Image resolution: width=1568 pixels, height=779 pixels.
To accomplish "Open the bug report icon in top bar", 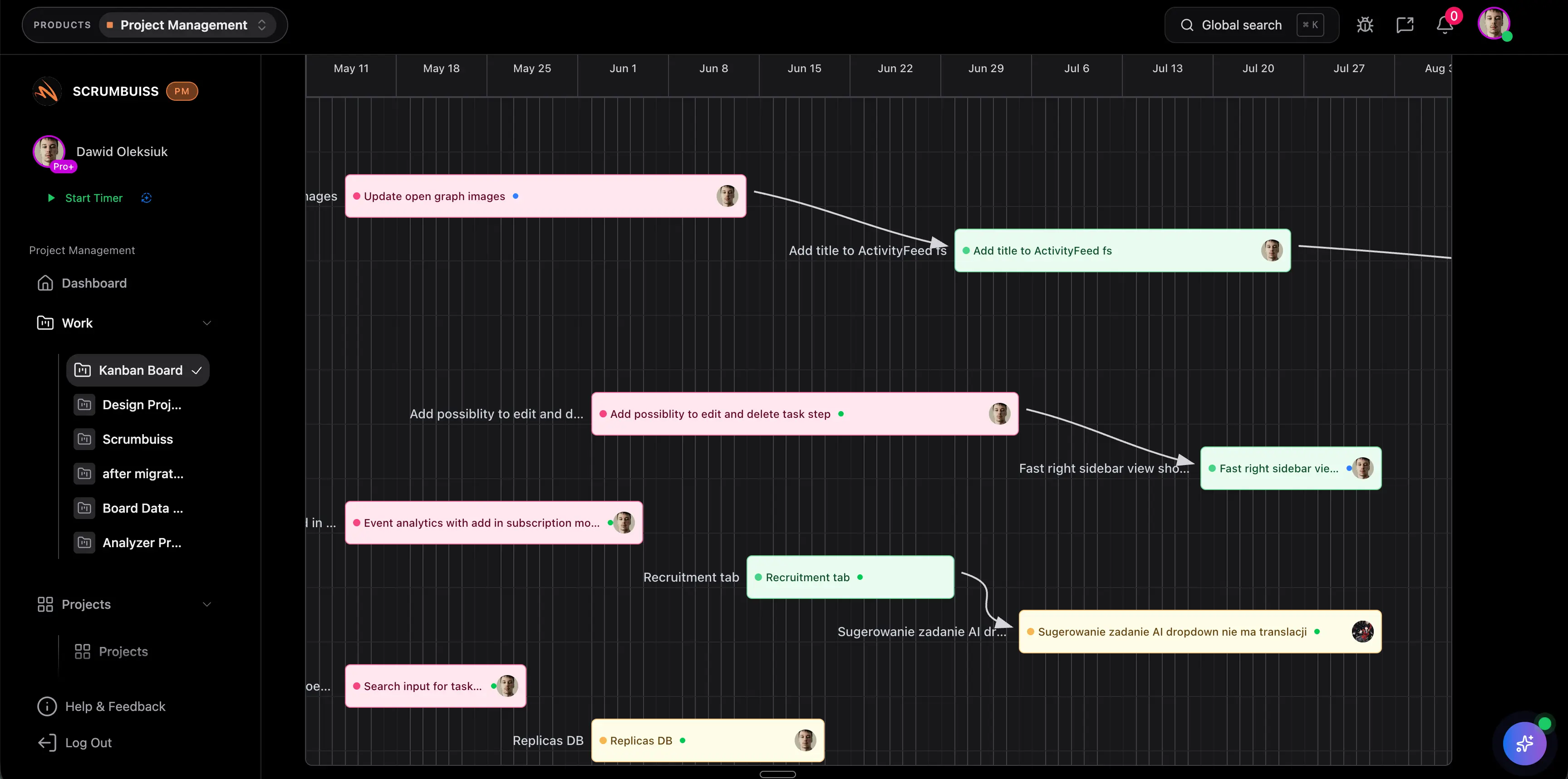I will 1365,24.
